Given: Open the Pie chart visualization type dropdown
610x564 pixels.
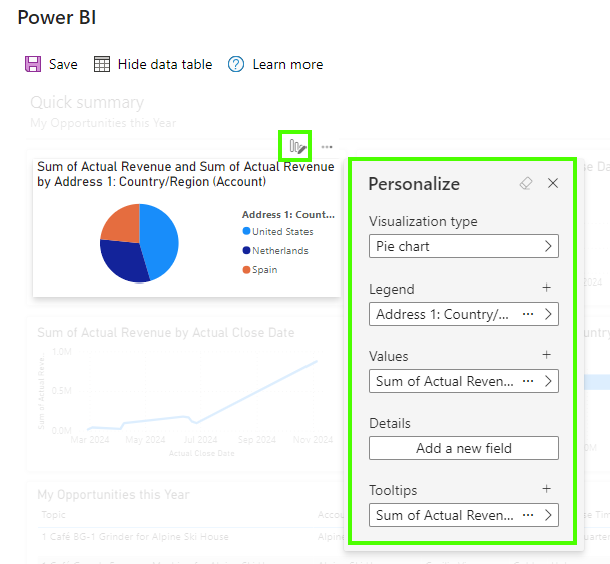Looking at the screenshot, I should (463, 246).
